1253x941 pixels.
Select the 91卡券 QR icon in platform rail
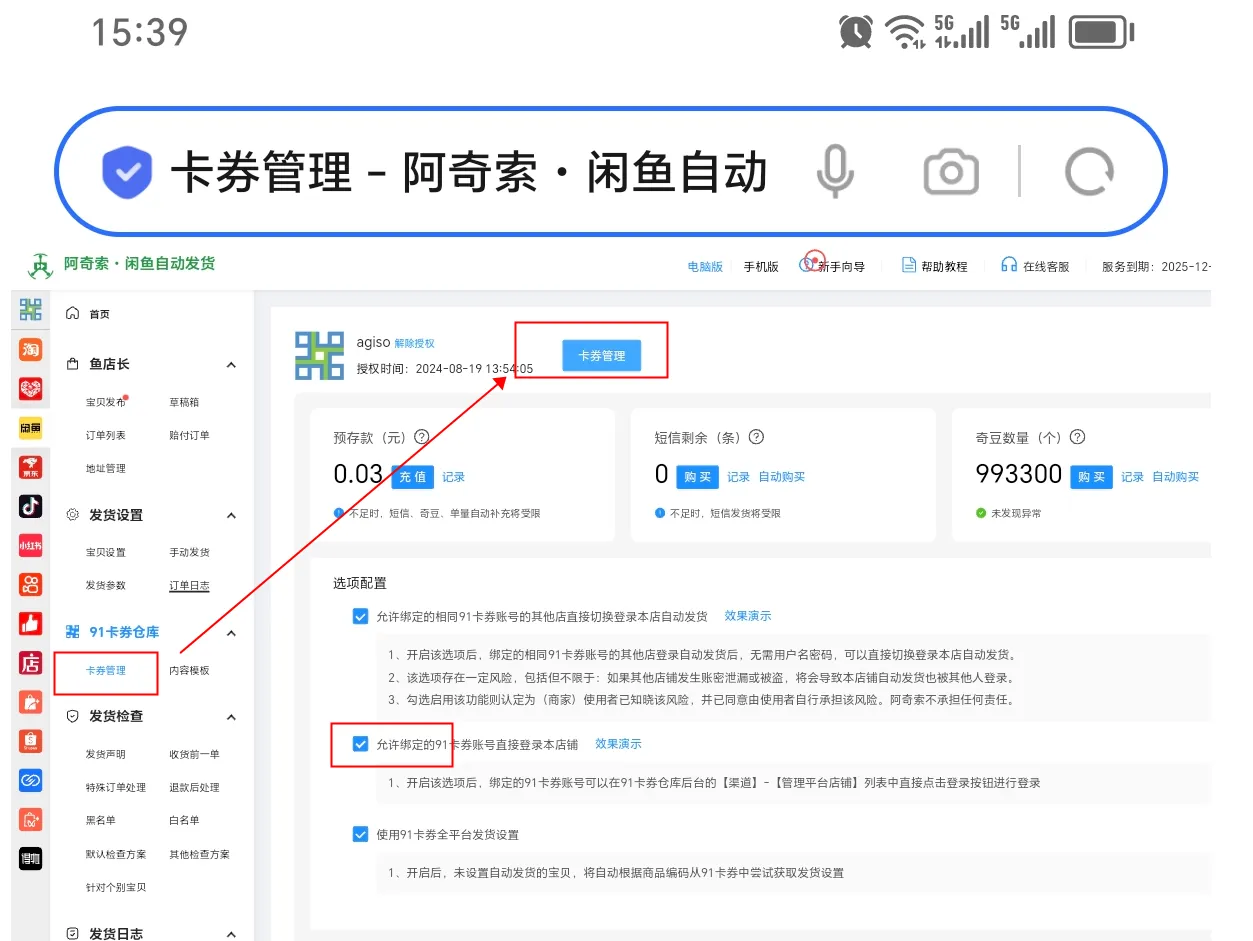[x=30, y=311]
